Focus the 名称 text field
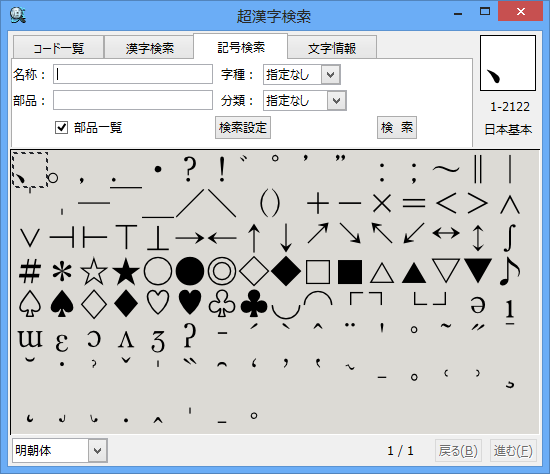 [x=133, y=74]
